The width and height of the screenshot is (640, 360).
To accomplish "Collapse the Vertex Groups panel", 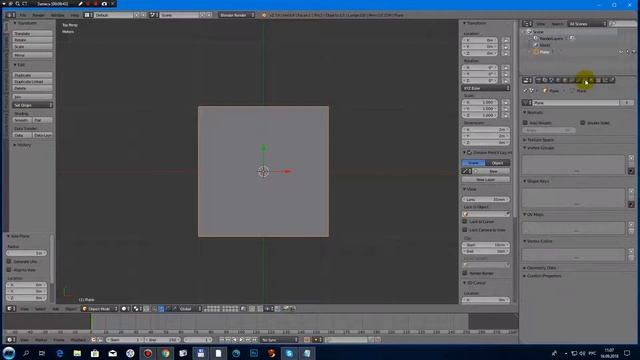I will tap(539, 148).
